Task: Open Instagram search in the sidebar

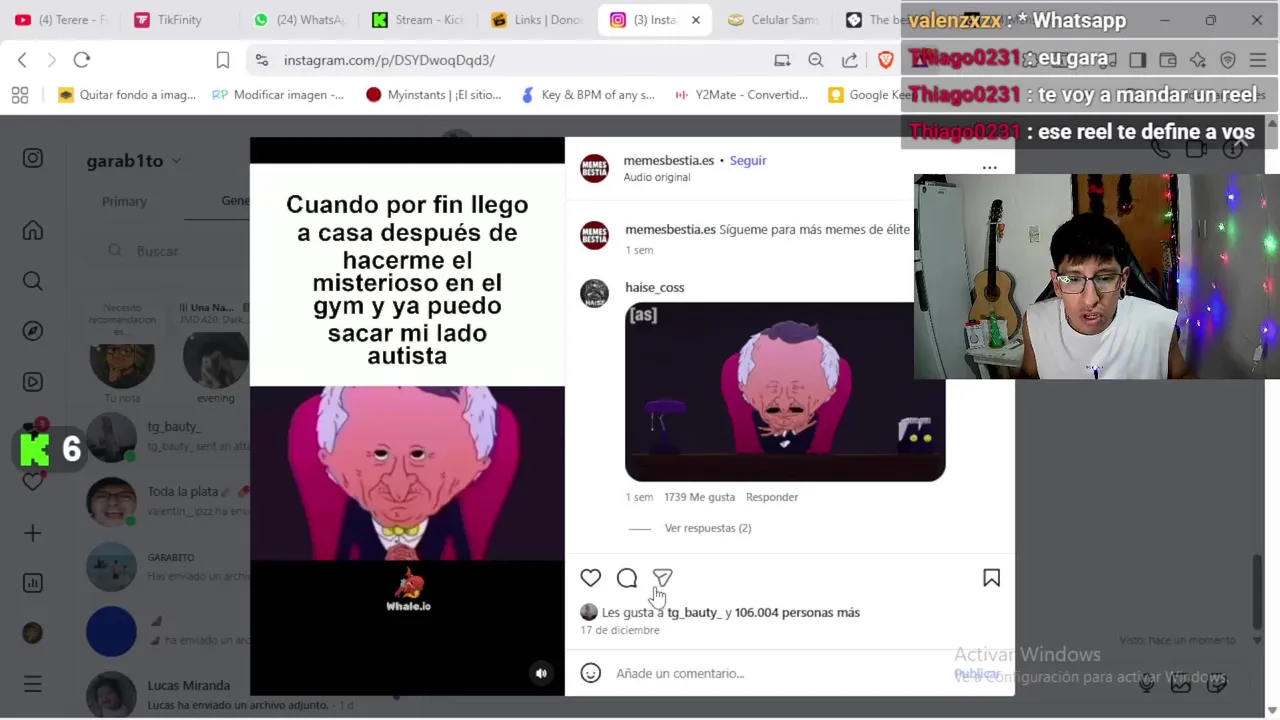Action: click(33, 281)
